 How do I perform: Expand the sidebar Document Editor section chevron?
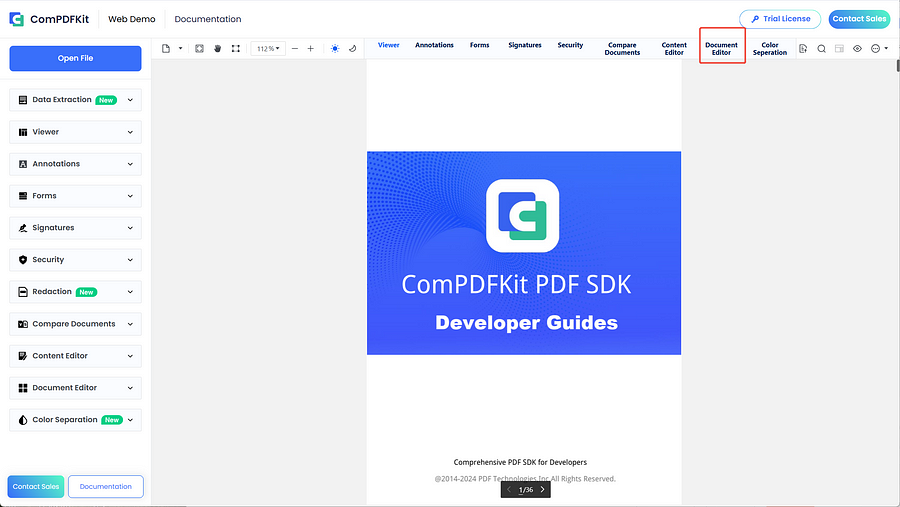click(130, 388)
